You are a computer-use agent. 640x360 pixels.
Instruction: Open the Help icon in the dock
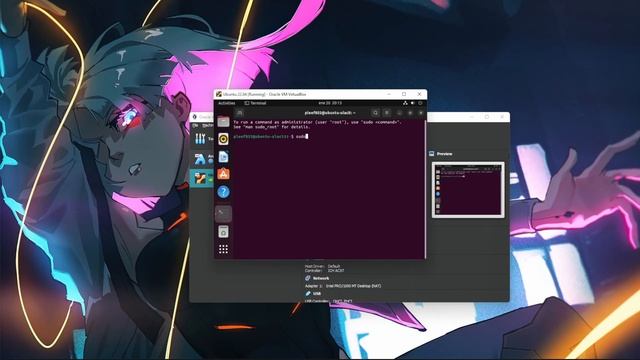pyautogui.click(x=223, y=192)
